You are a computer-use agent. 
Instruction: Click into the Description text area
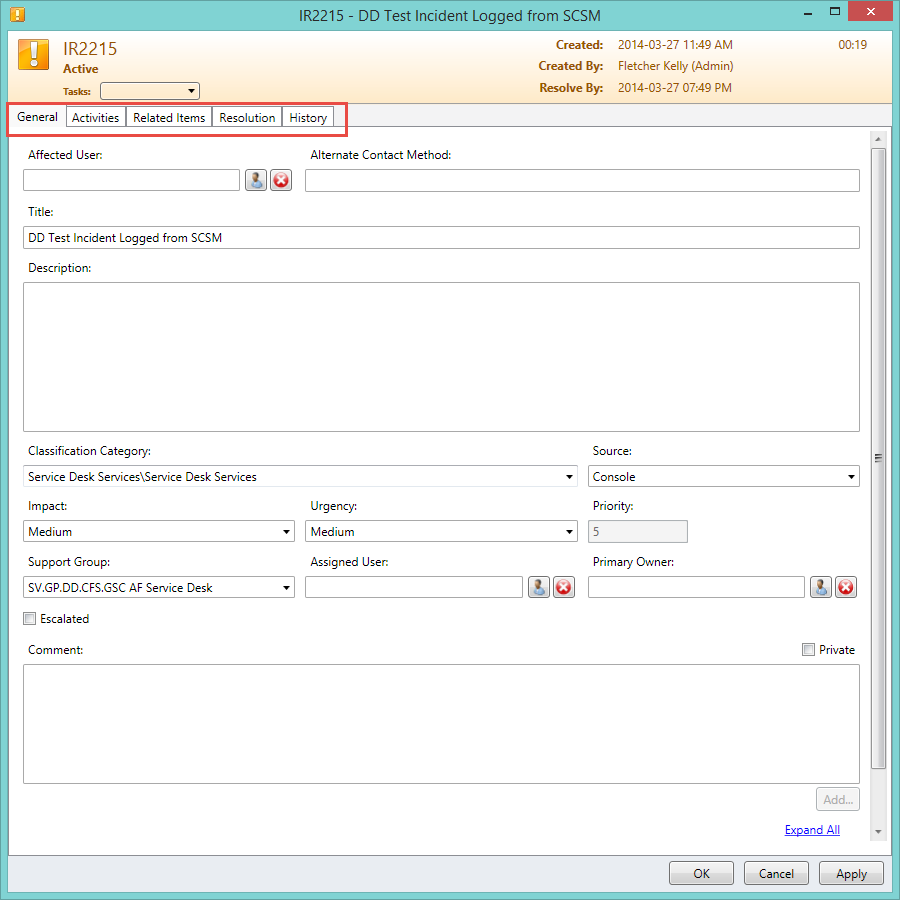[441, 357]
